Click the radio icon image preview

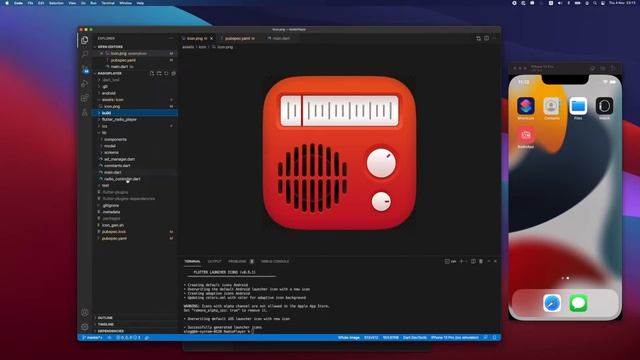(339, 153)
